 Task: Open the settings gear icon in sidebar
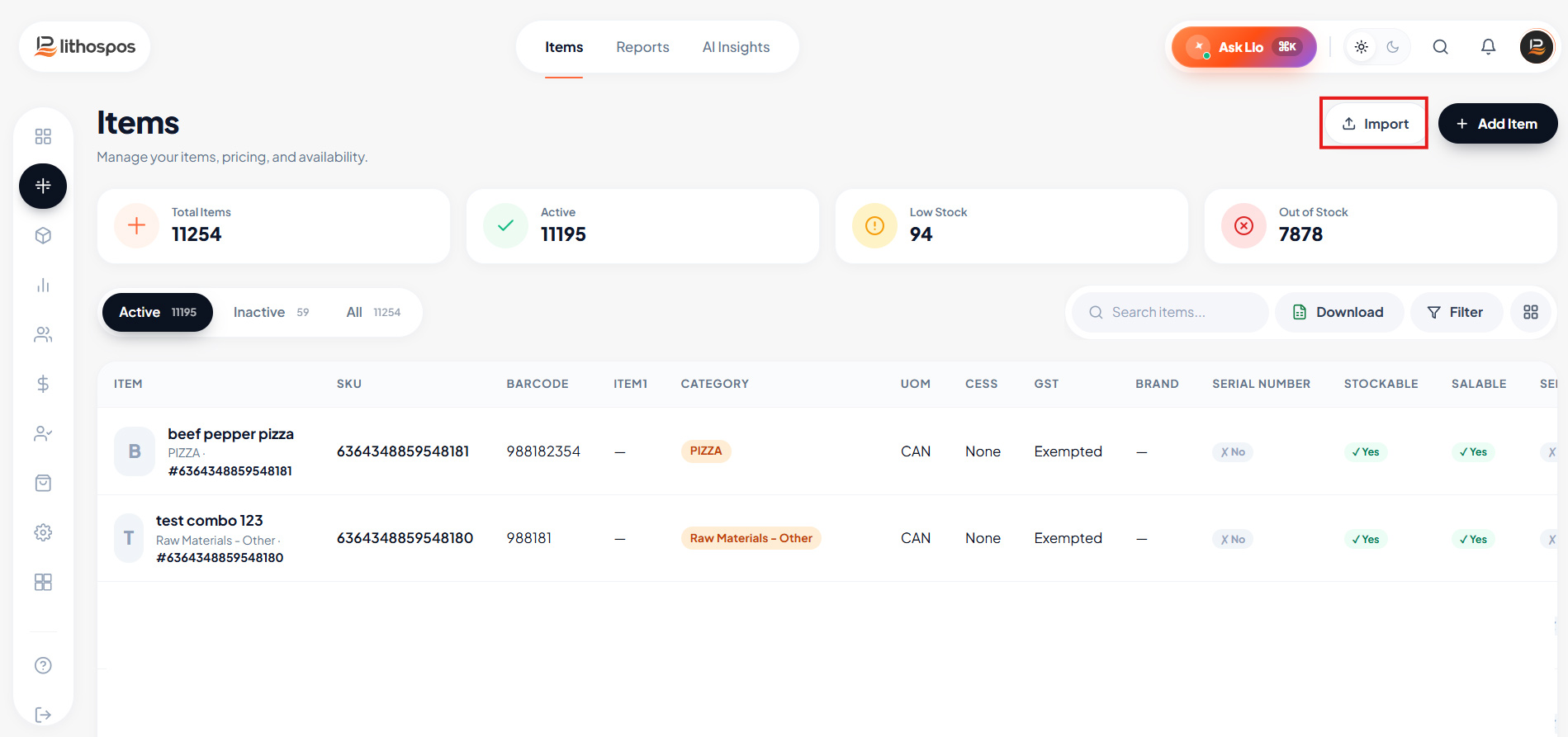pos(43,532)
